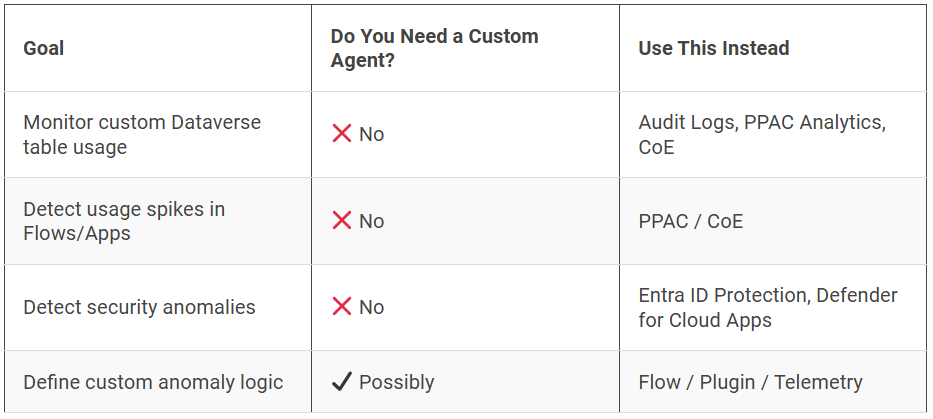The height and width of the screenshot is (419, 933).
Task: Select "Detect usage spikes in Flows/Apps" text
Action: [x=124, y=221]
